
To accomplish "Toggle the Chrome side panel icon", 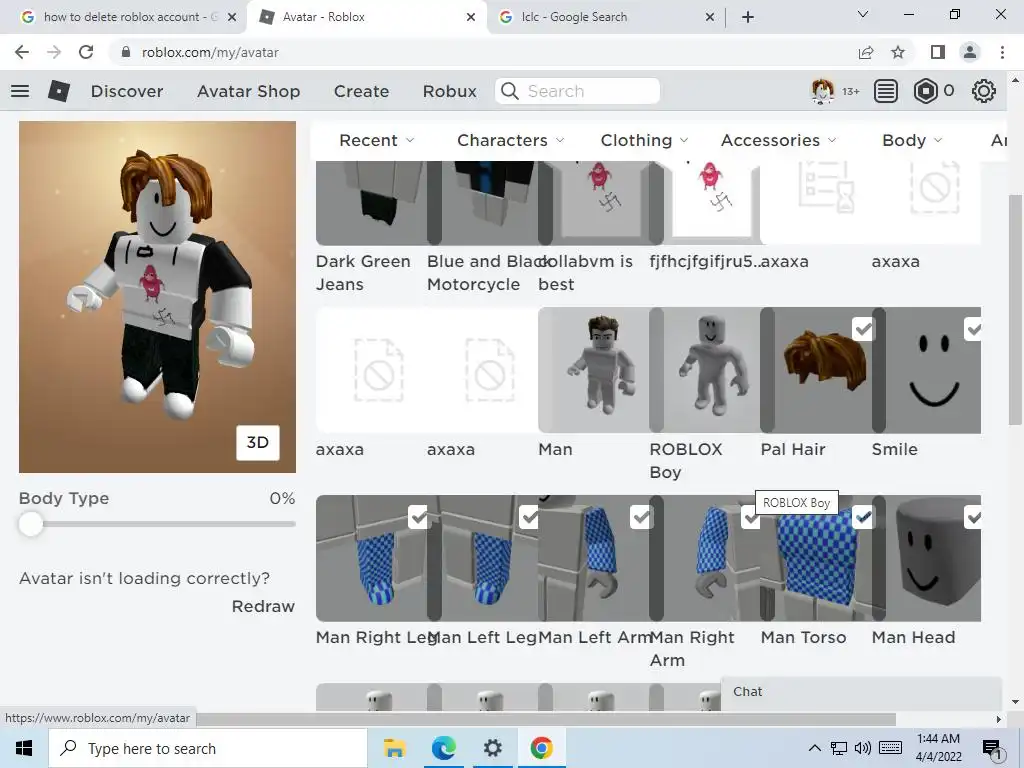I will pos(938,52).
